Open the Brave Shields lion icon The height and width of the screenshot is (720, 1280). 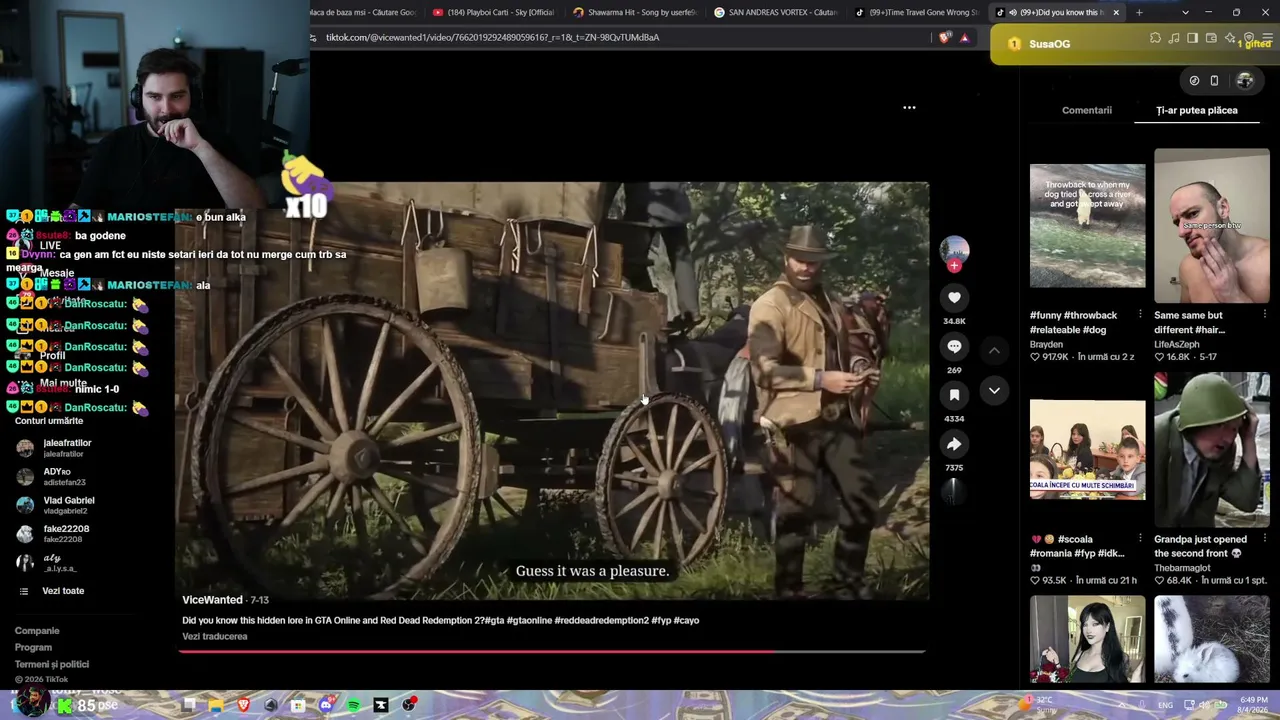pyautogui.click(x=945, y=38)
